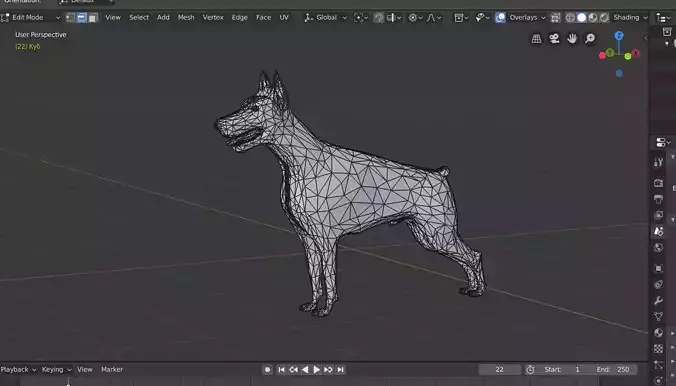Click the current frame field showing 22
Viewport: 676px width, 386px height.
[x=499, y=370]
